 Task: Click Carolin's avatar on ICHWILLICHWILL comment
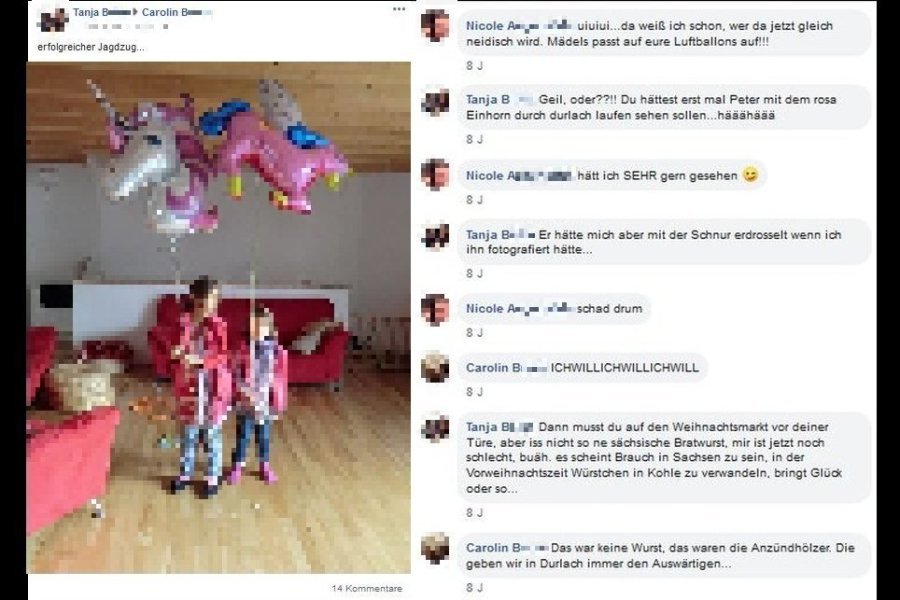pos(435,367)
